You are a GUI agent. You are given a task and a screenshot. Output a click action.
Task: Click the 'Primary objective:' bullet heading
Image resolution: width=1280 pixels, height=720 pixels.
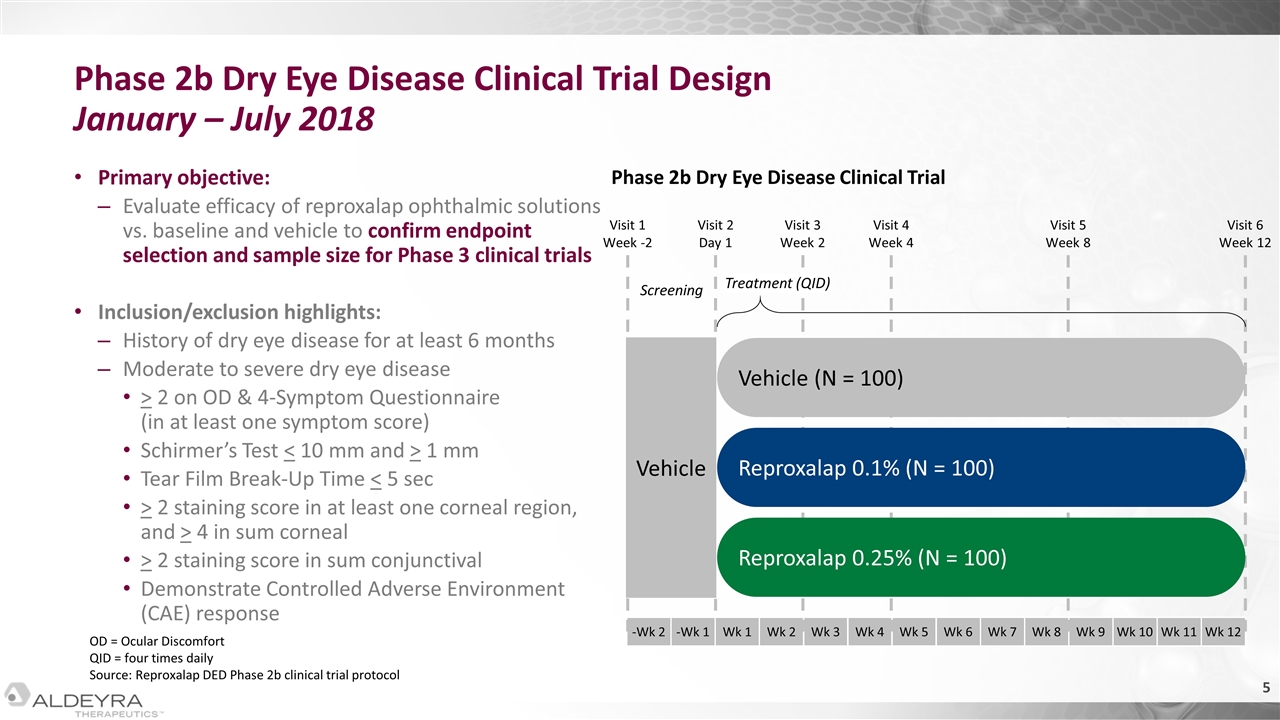tap(184, 178)
